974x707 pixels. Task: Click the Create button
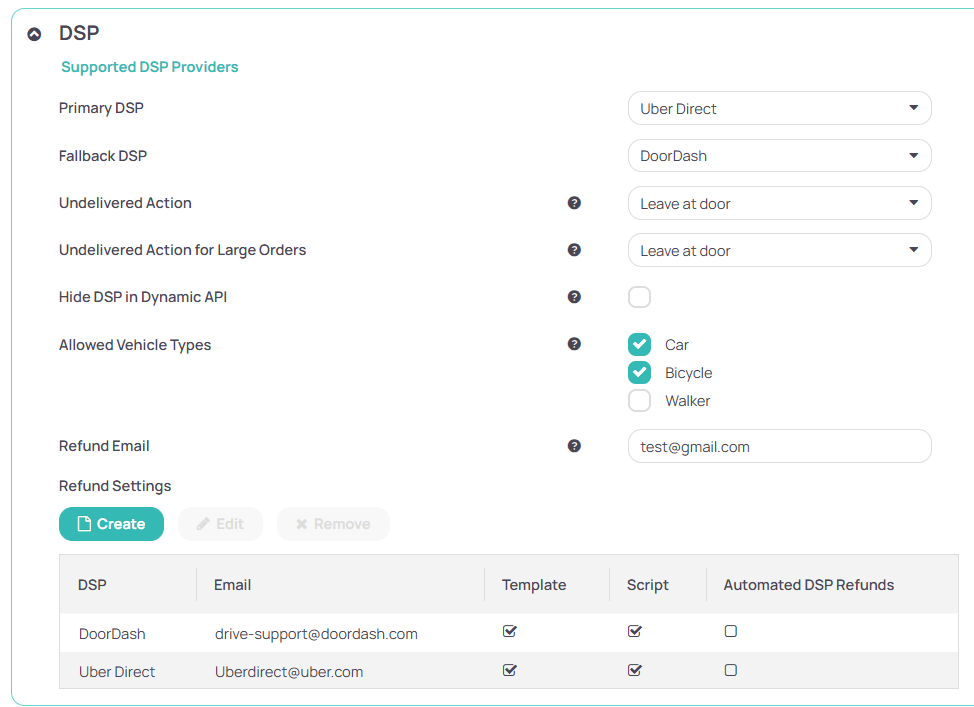[111, 523]
